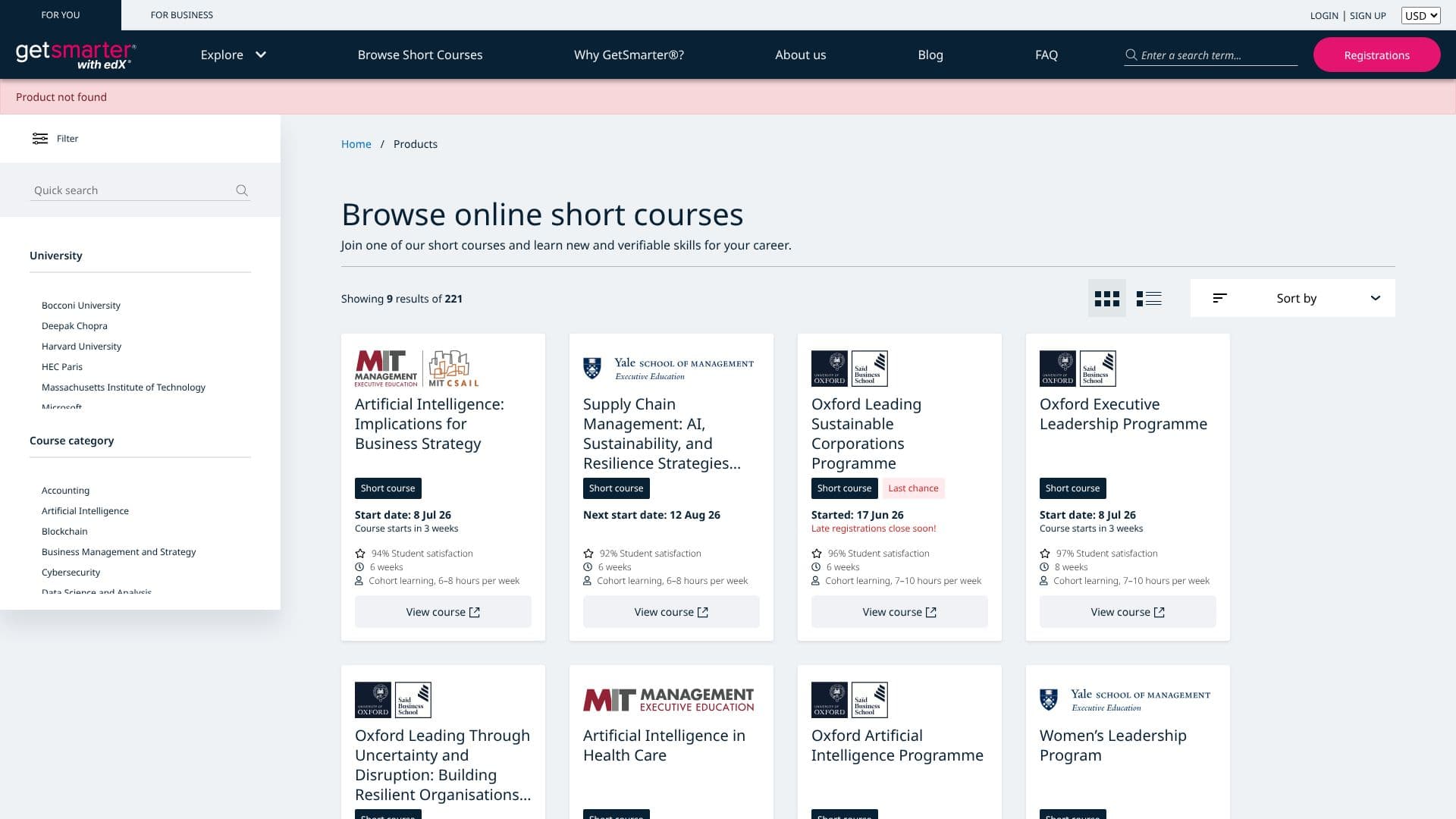
Task: Click the GetSmarter with edX logo
Action: (76, 55)
